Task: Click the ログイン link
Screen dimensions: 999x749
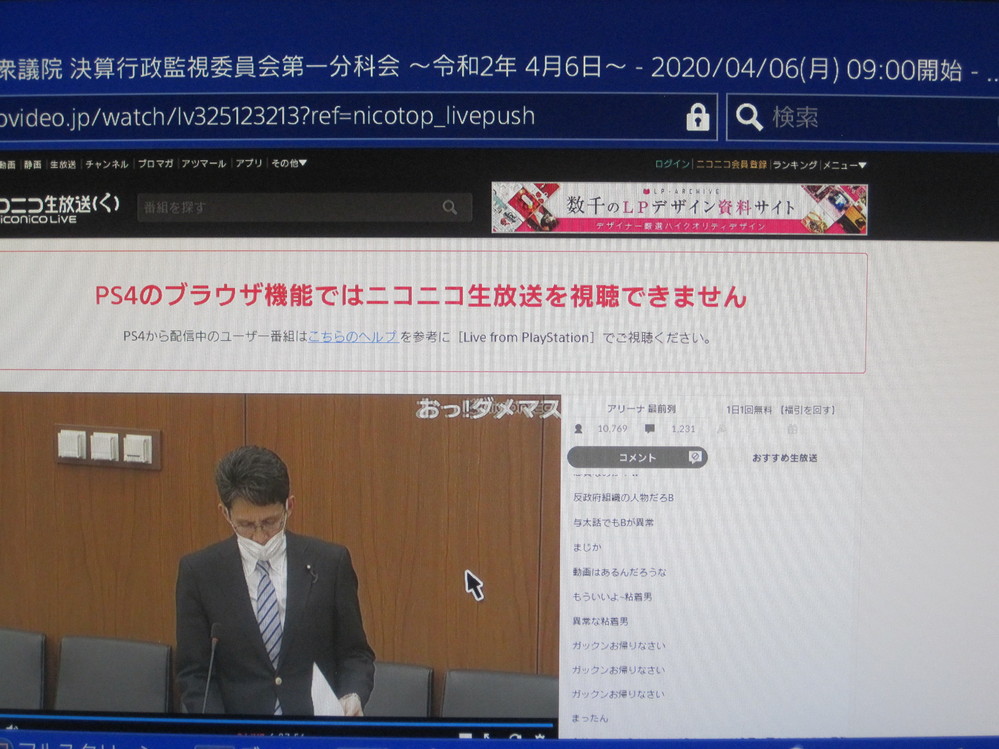Action: pos(672,164)
